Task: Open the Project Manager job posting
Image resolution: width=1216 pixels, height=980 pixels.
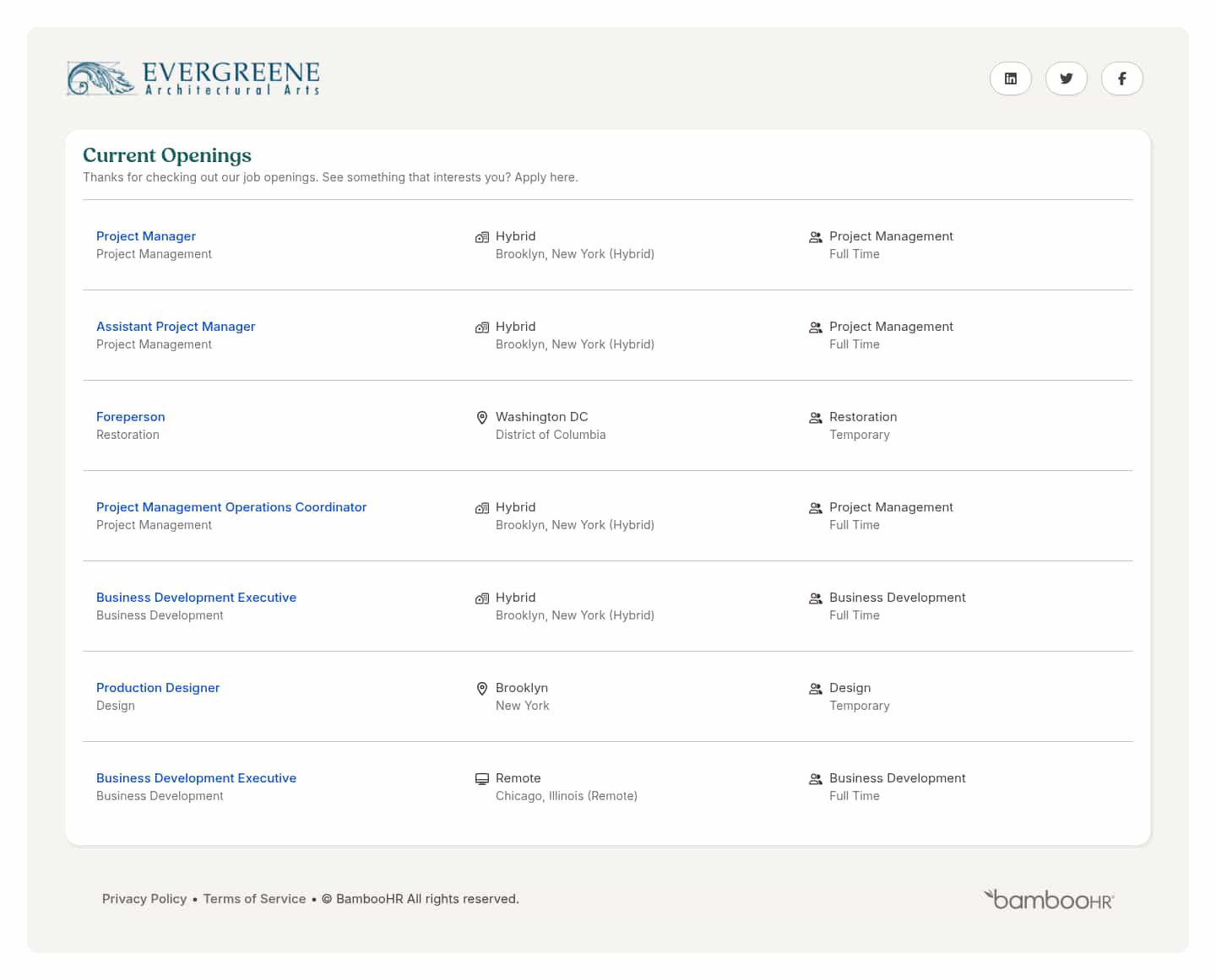Action: (x=146, y=236)
